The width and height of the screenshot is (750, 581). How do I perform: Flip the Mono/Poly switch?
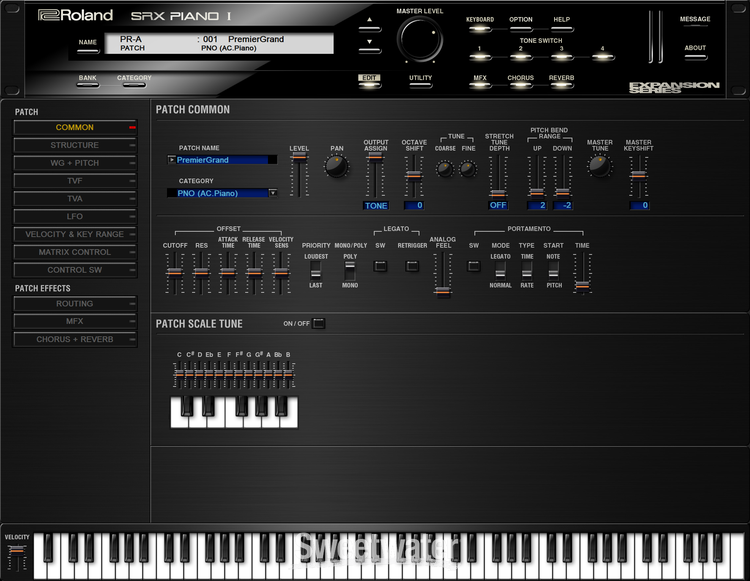pos(350,271)
